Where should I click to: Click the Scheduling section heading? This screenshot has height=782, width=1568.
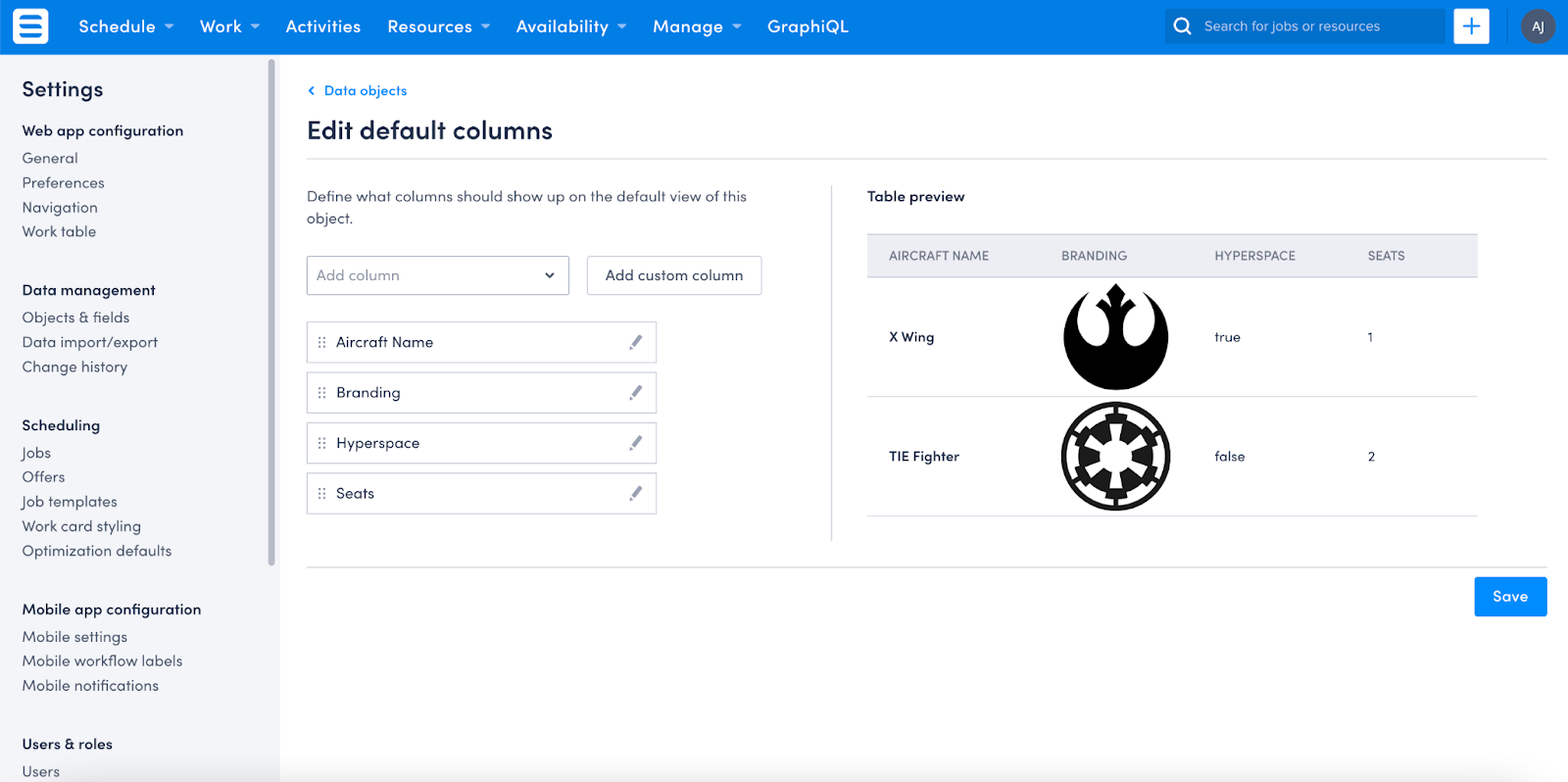pos(61,425)
